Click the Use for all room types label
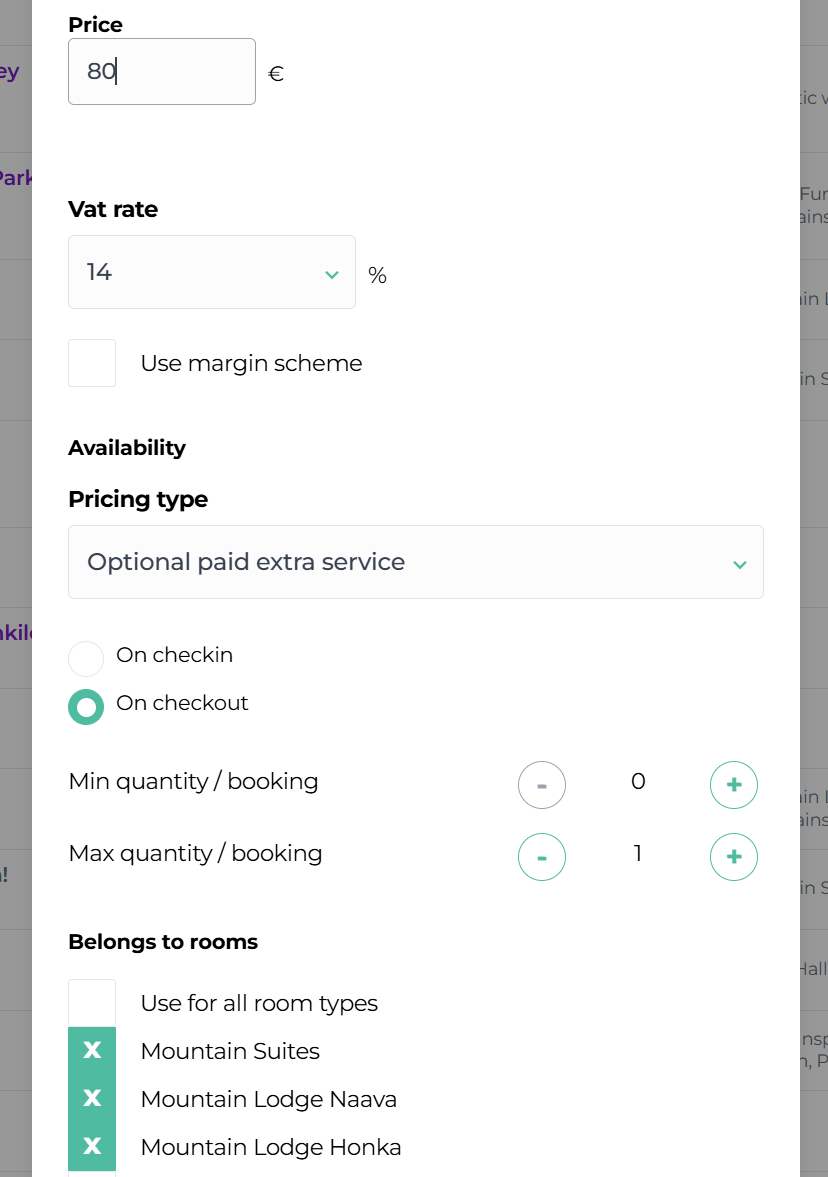 point(259,1003)
